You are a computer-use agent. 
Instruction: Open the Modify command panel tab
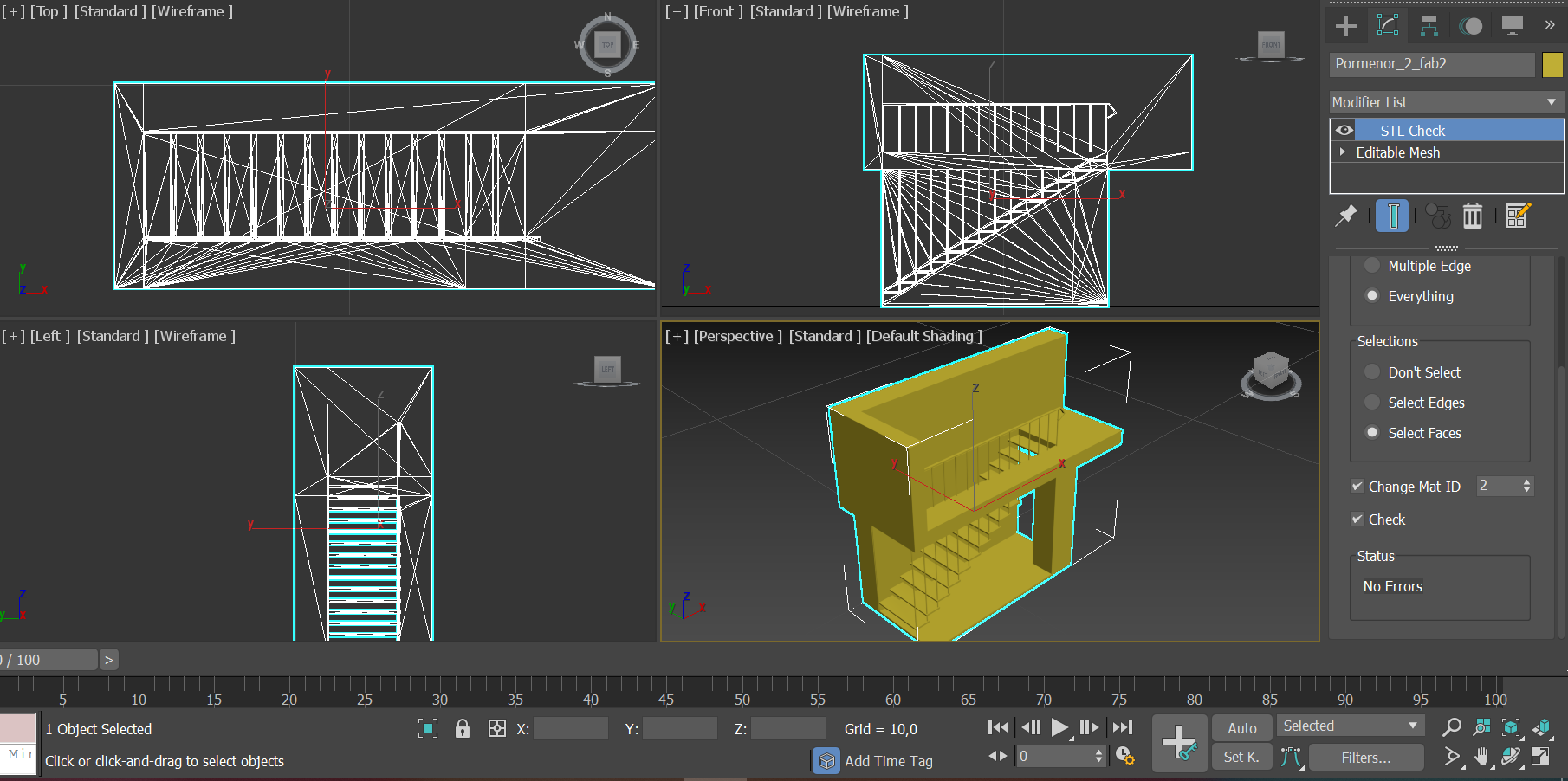coord(1388,26)
